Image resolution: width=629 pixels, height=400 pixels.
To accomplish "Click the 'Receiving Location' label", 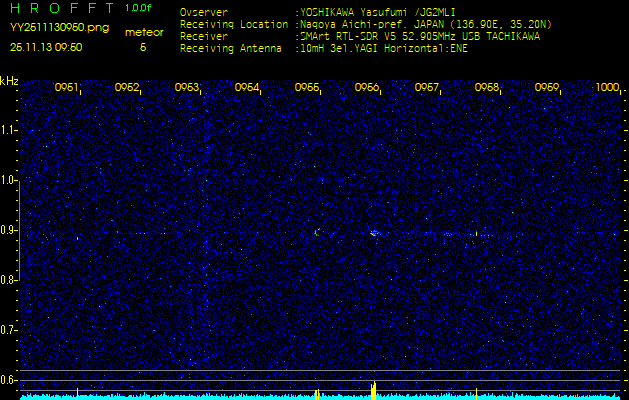I will (234, 24).
